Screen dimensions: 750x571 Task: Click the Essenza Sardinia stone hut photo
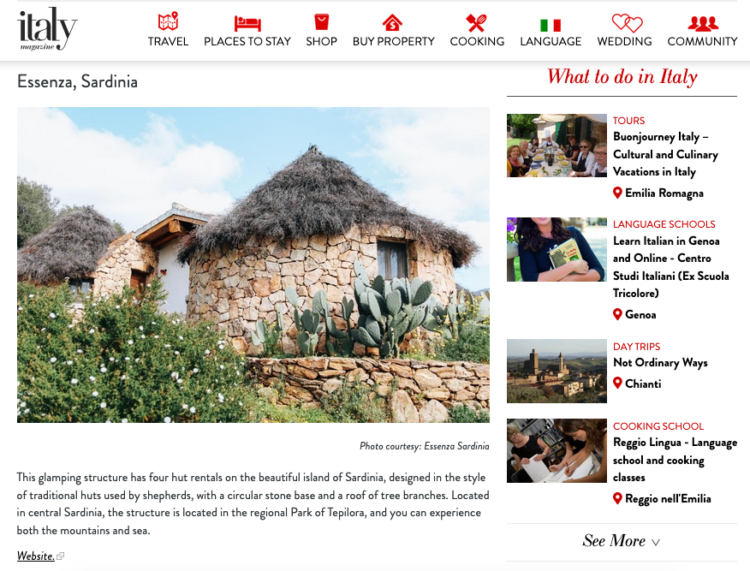[x=253, y=265]
